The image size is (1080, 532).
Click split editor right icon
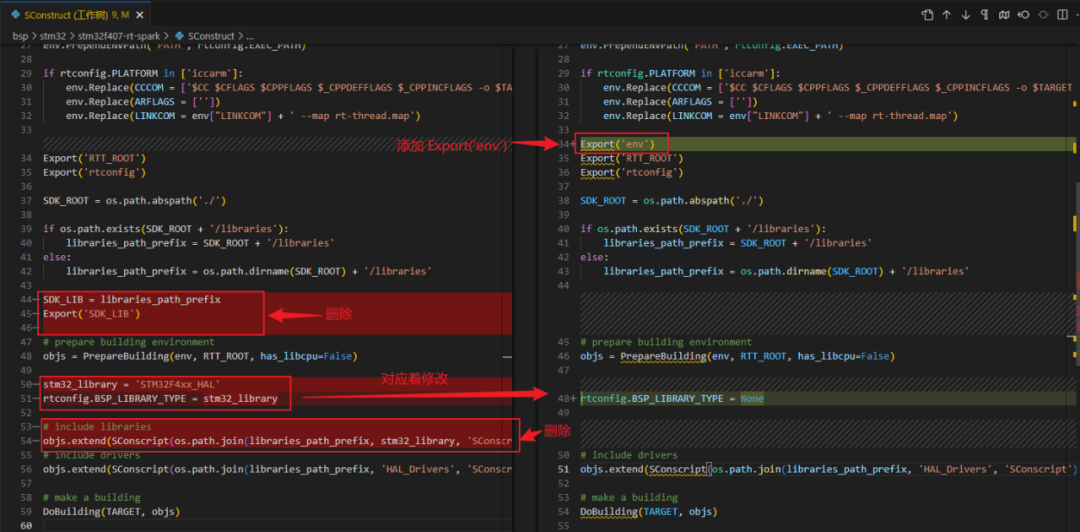pos(1061,14)
